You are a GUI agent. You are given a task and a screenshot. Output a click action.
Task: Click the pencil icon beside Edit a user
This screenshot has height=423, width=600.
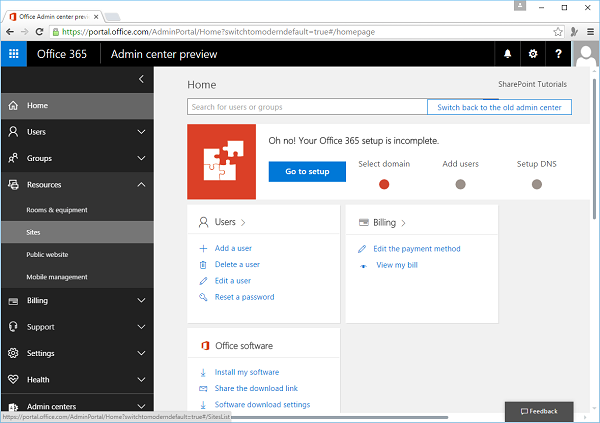[203, 281]
